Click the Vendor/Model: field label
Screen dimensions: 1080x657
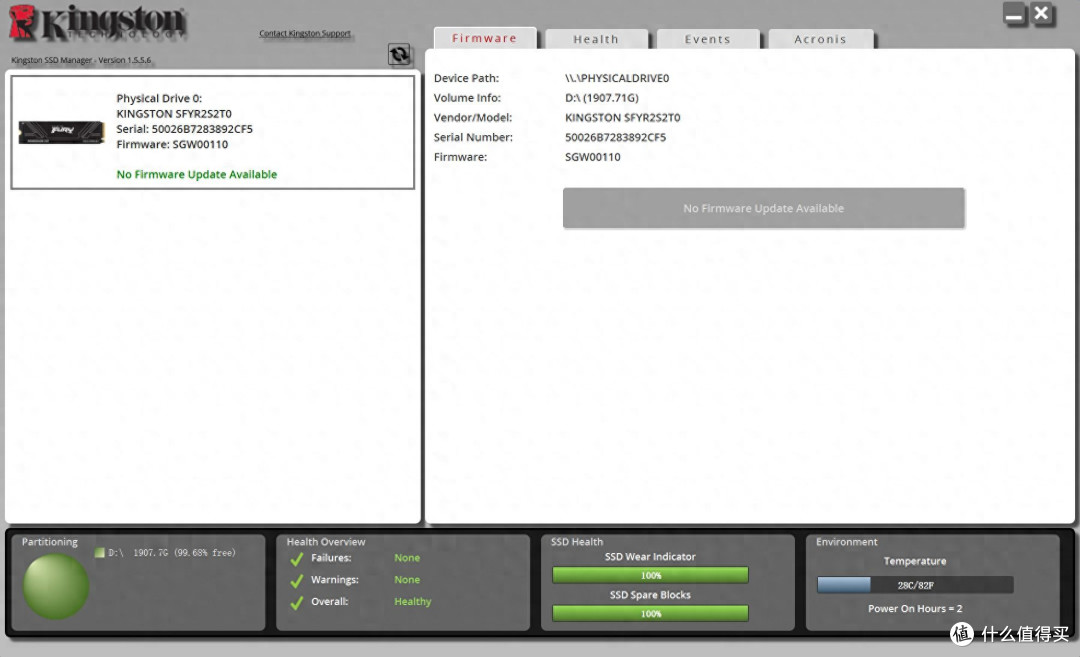pyautogui.click(x=472, y=118)
